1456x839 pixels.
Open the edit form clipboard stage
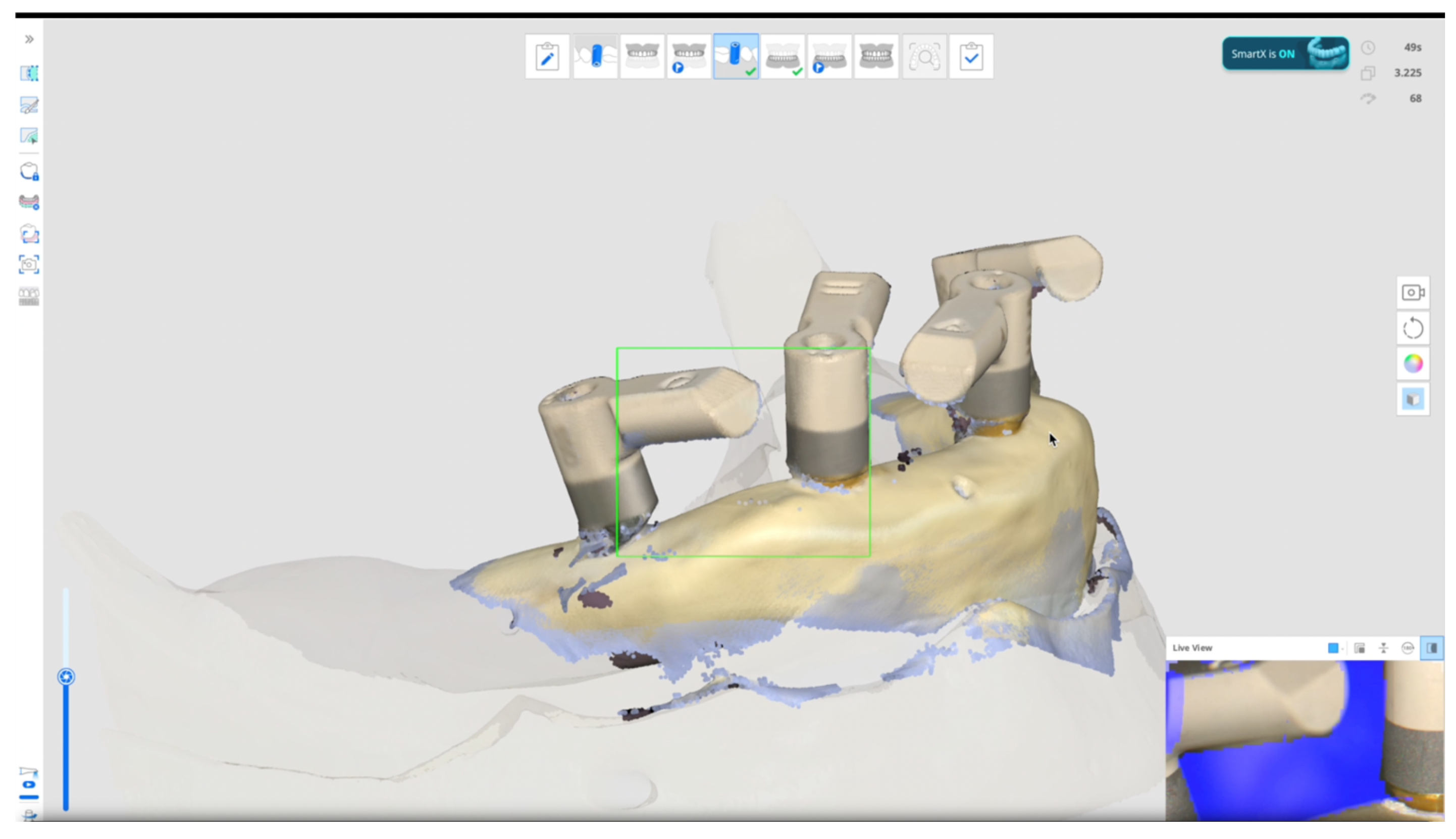[547, 57]
